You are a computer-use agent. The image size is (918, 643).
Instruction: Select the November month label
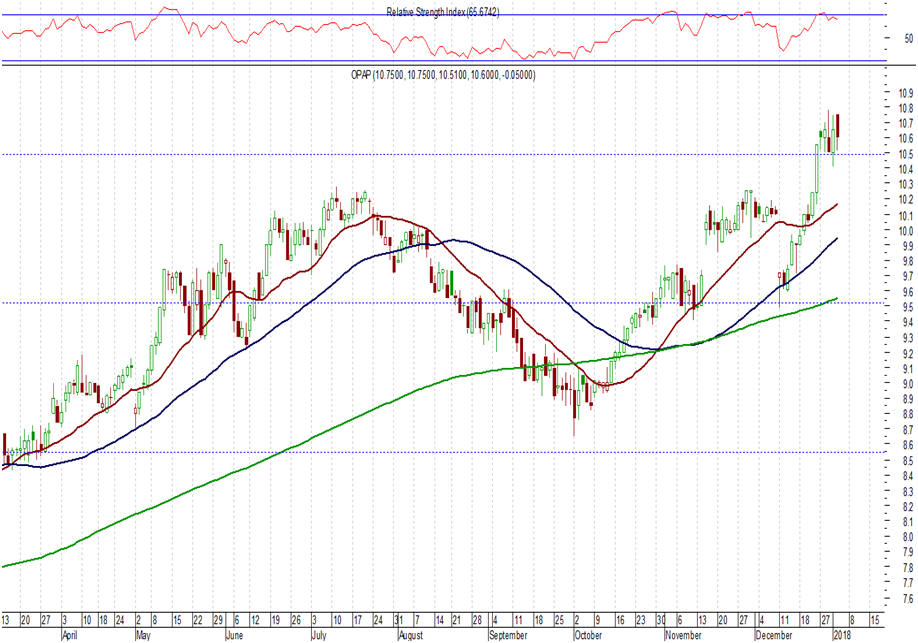click(683, 636)
